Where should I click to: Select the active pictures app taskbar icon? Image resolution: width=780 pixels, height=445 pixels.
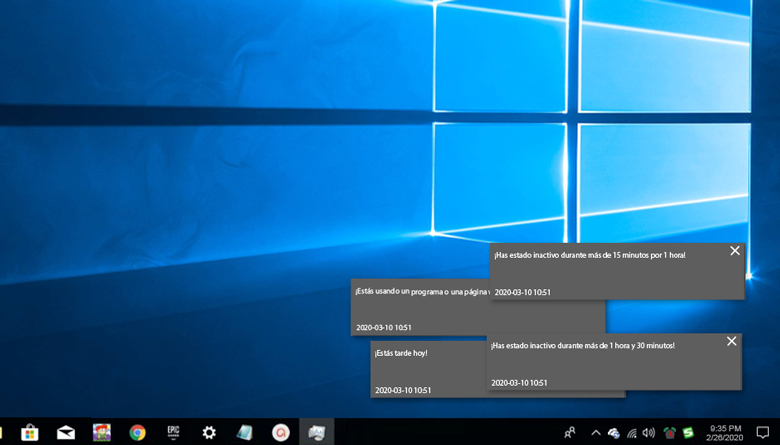pos(317,432)
